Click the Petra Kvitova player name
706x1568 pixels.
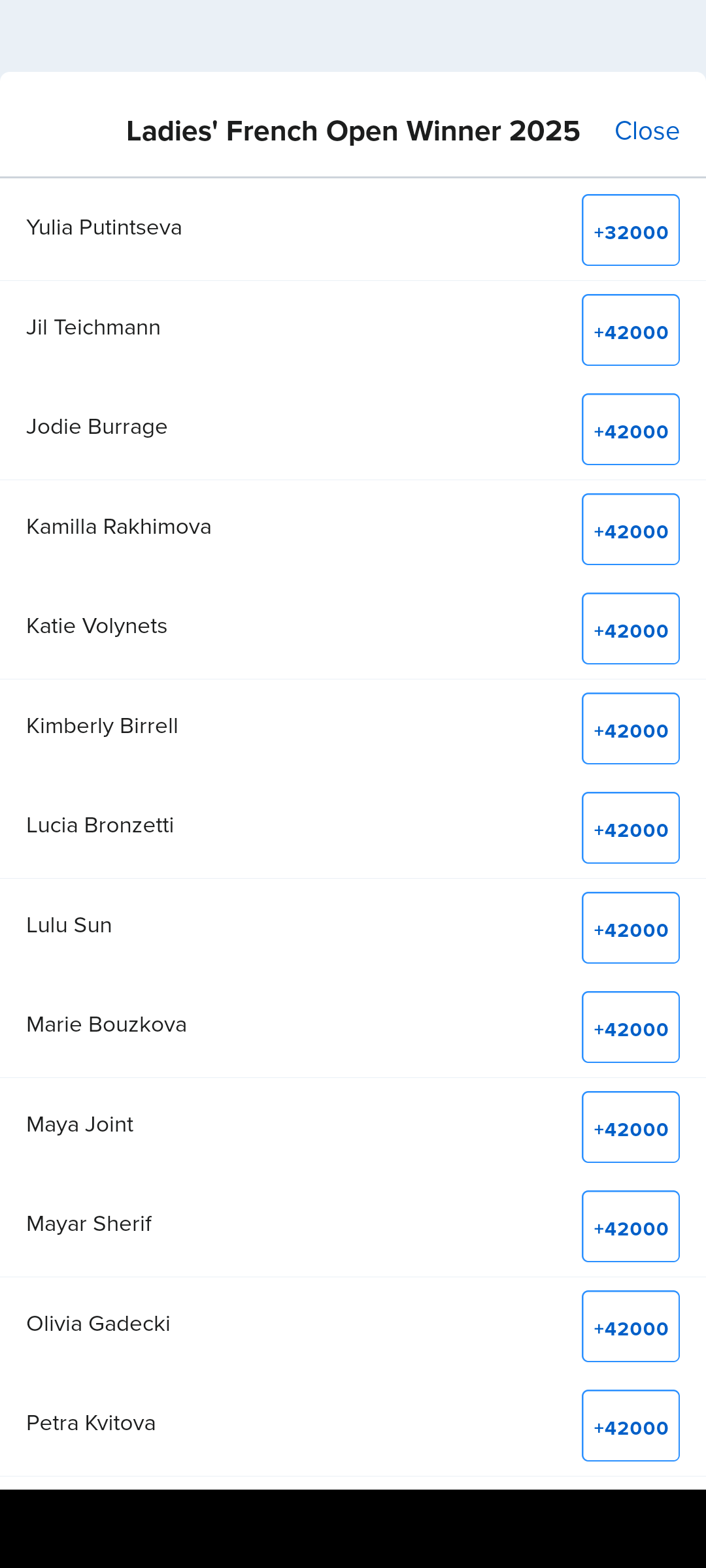[x=91, y=1423]
